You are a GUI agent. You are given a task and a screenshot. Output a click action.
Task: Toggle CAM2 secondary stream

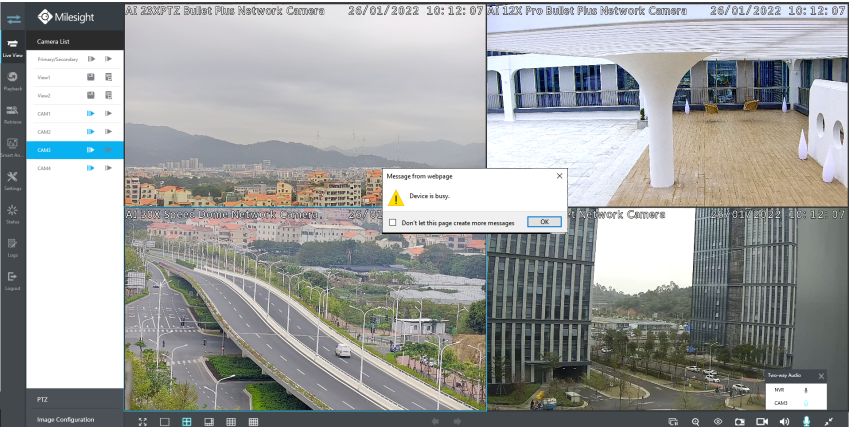[x=109, y=132]
